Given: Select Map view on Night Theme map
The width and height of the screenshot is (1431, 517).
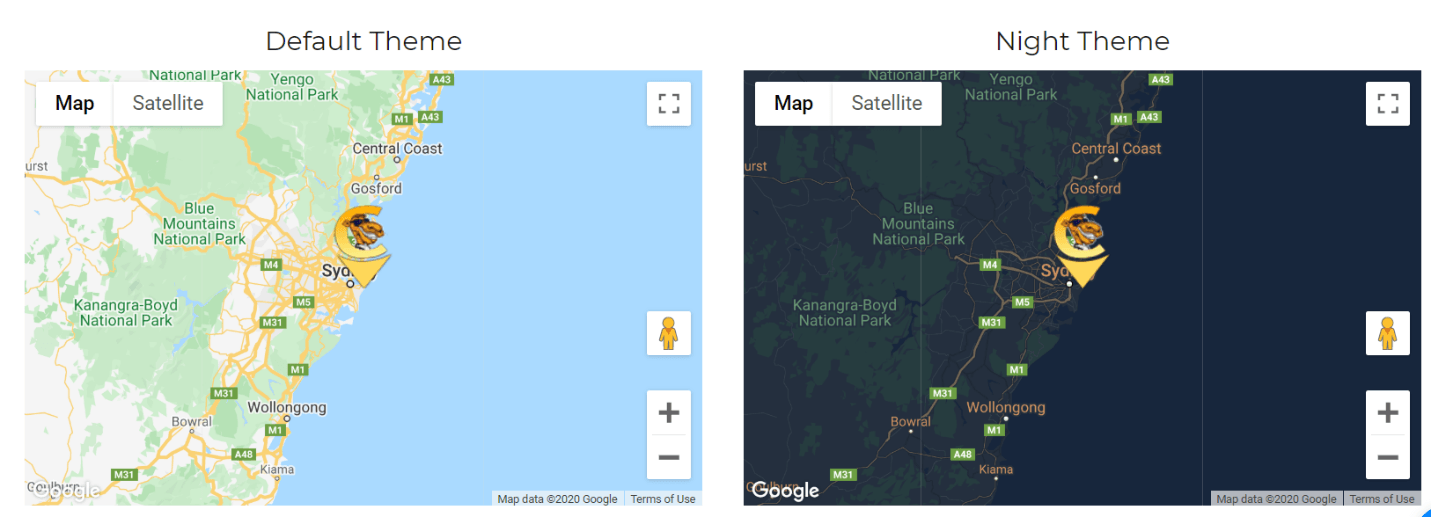Looking at the screenshot, I should 794,103.
